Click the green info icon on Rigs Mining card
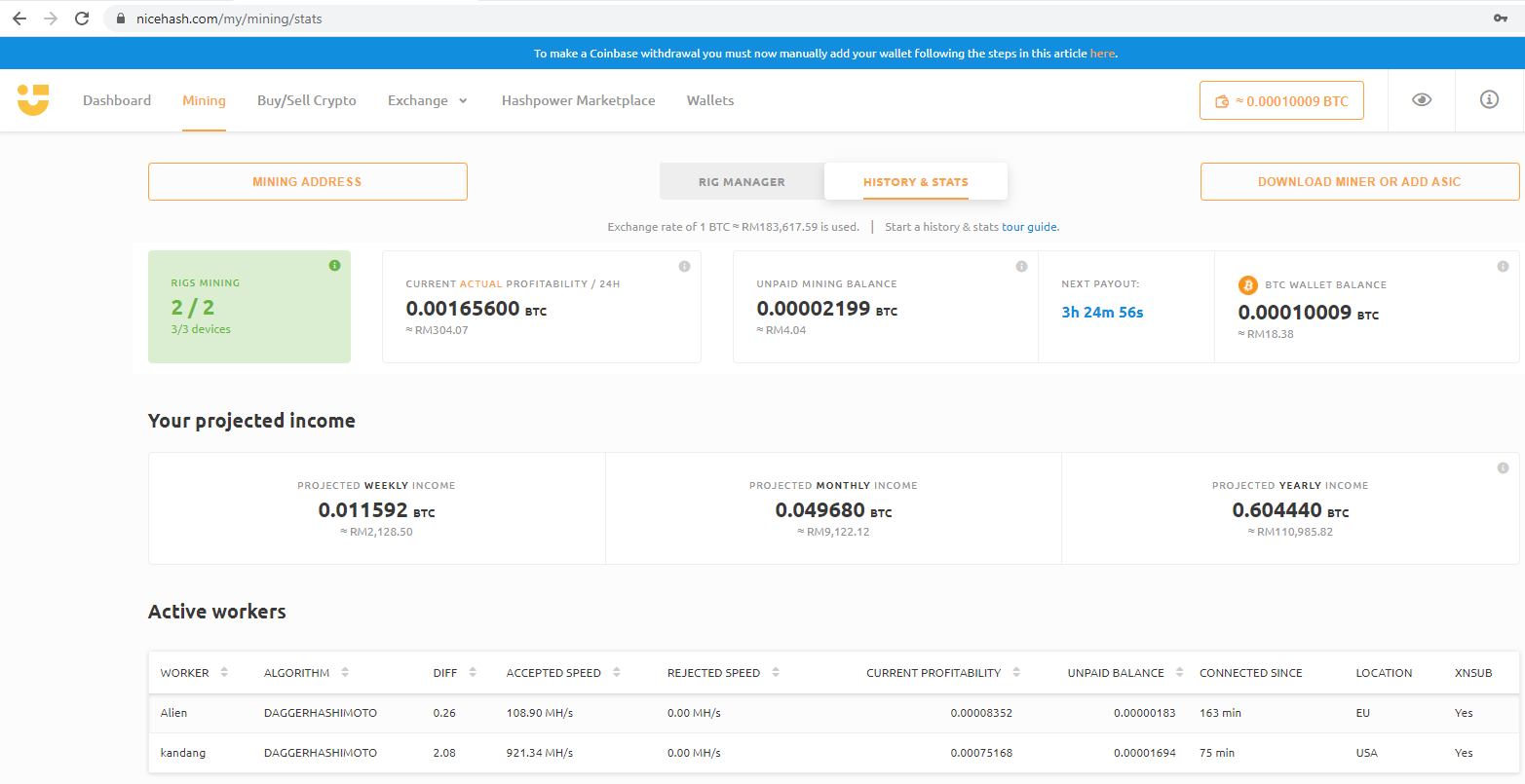 click(x=334, y=266)
